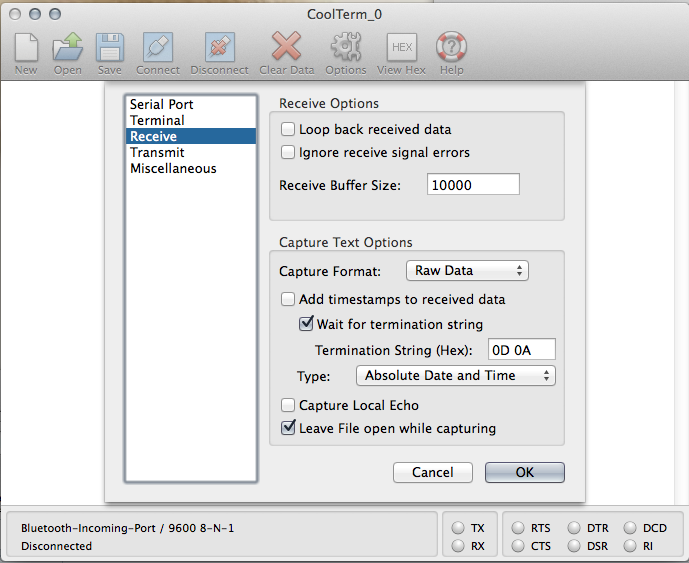
Task: Select Transmit options category
Action: click(191, 152)
